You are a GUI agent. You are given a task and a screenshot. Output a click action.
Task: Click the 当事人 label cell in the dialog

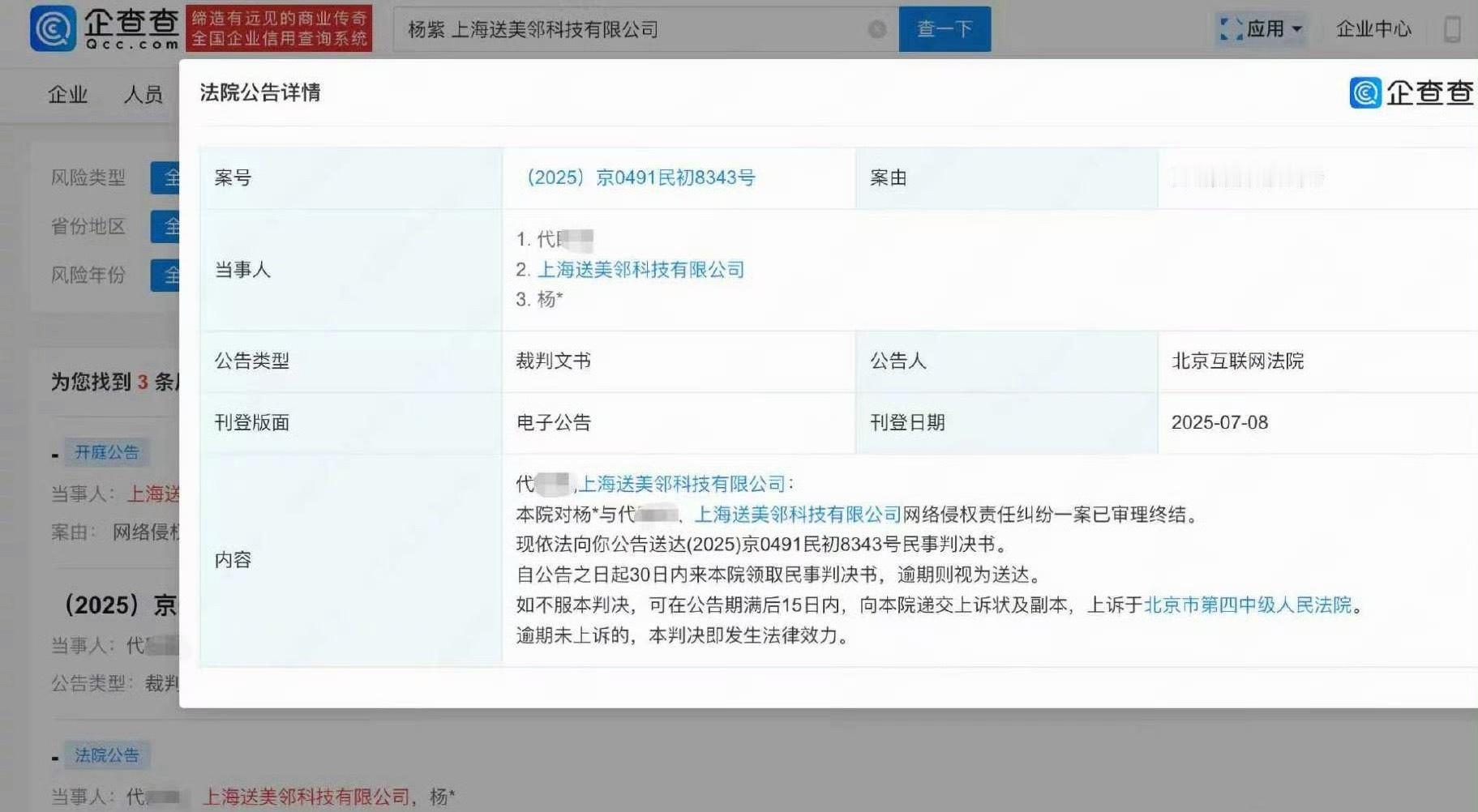[x=350, y=269]
